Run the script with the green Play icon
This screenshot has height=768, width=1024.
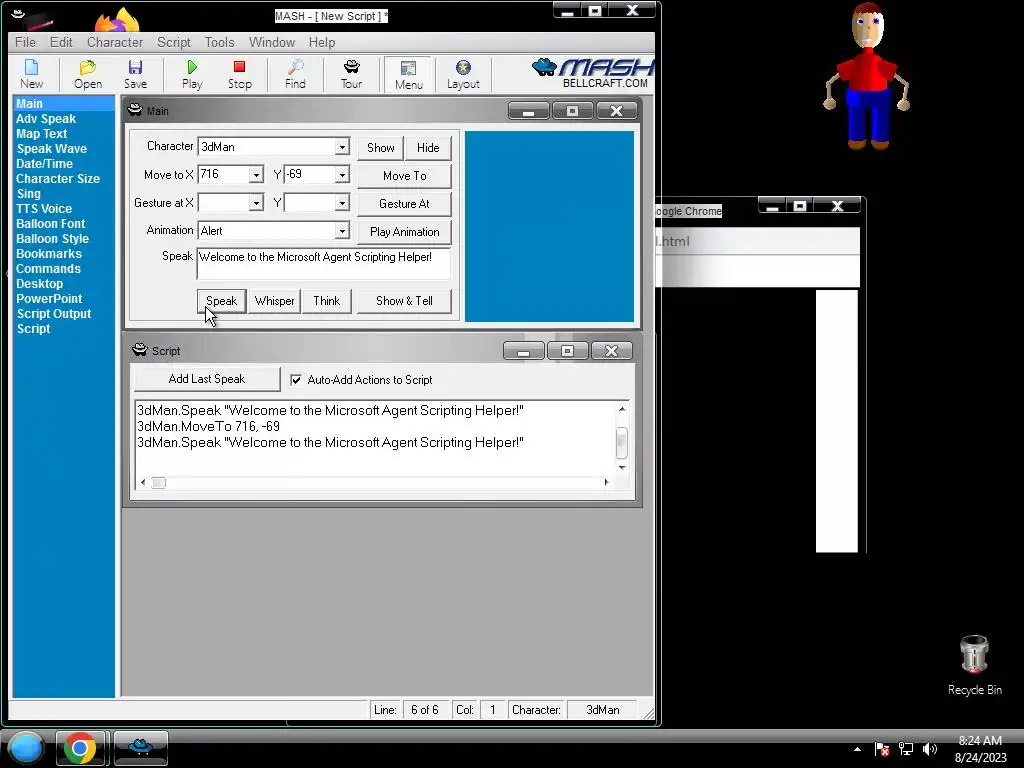coord(192,74)
